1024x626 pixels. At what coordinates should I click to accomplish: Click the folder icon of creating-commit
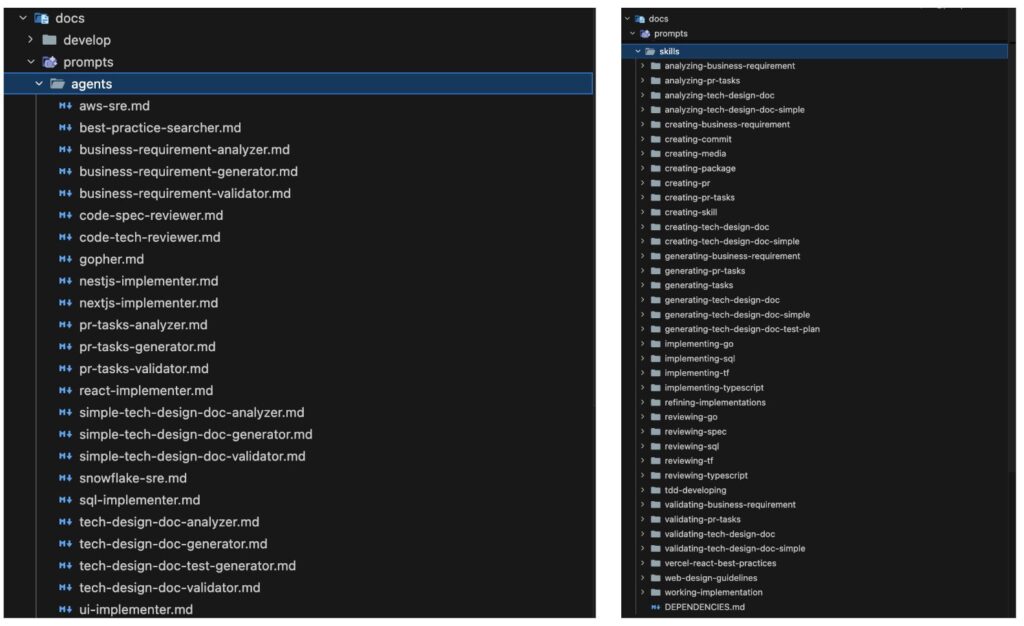click(x=655, y=139)
